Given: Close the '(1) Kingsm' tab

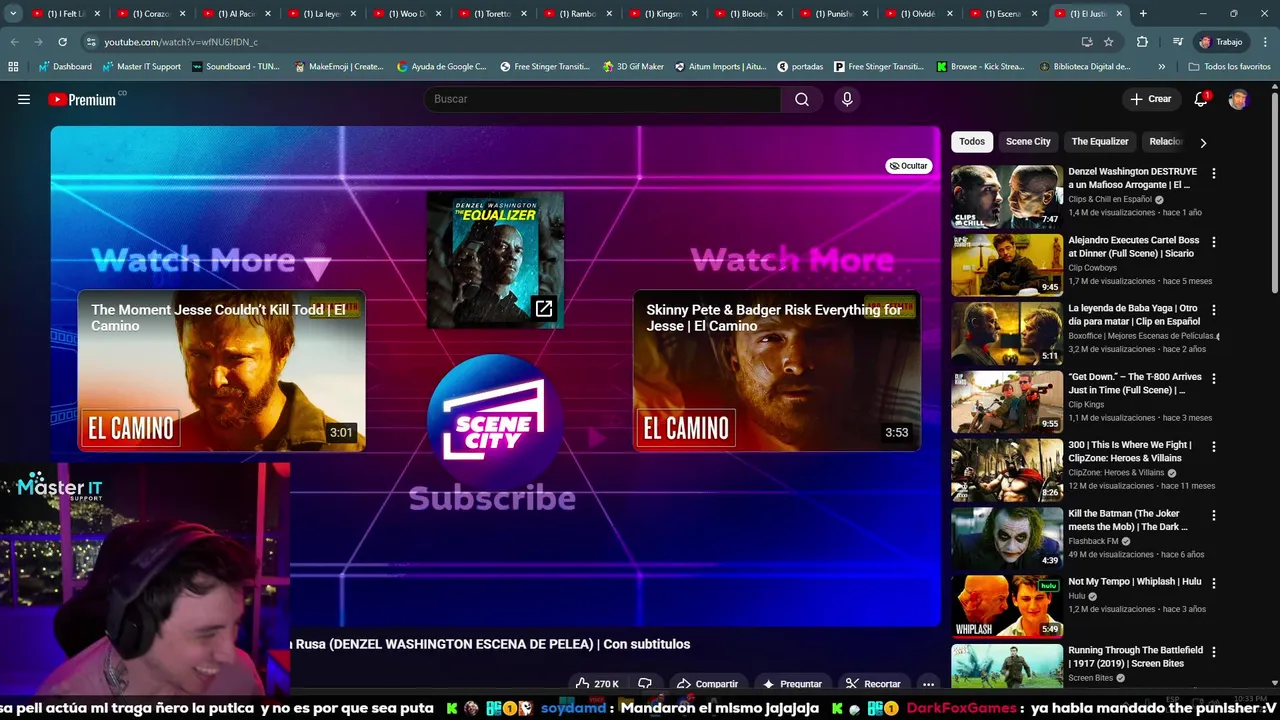Looking at the screenshot, I should point(694,14).
